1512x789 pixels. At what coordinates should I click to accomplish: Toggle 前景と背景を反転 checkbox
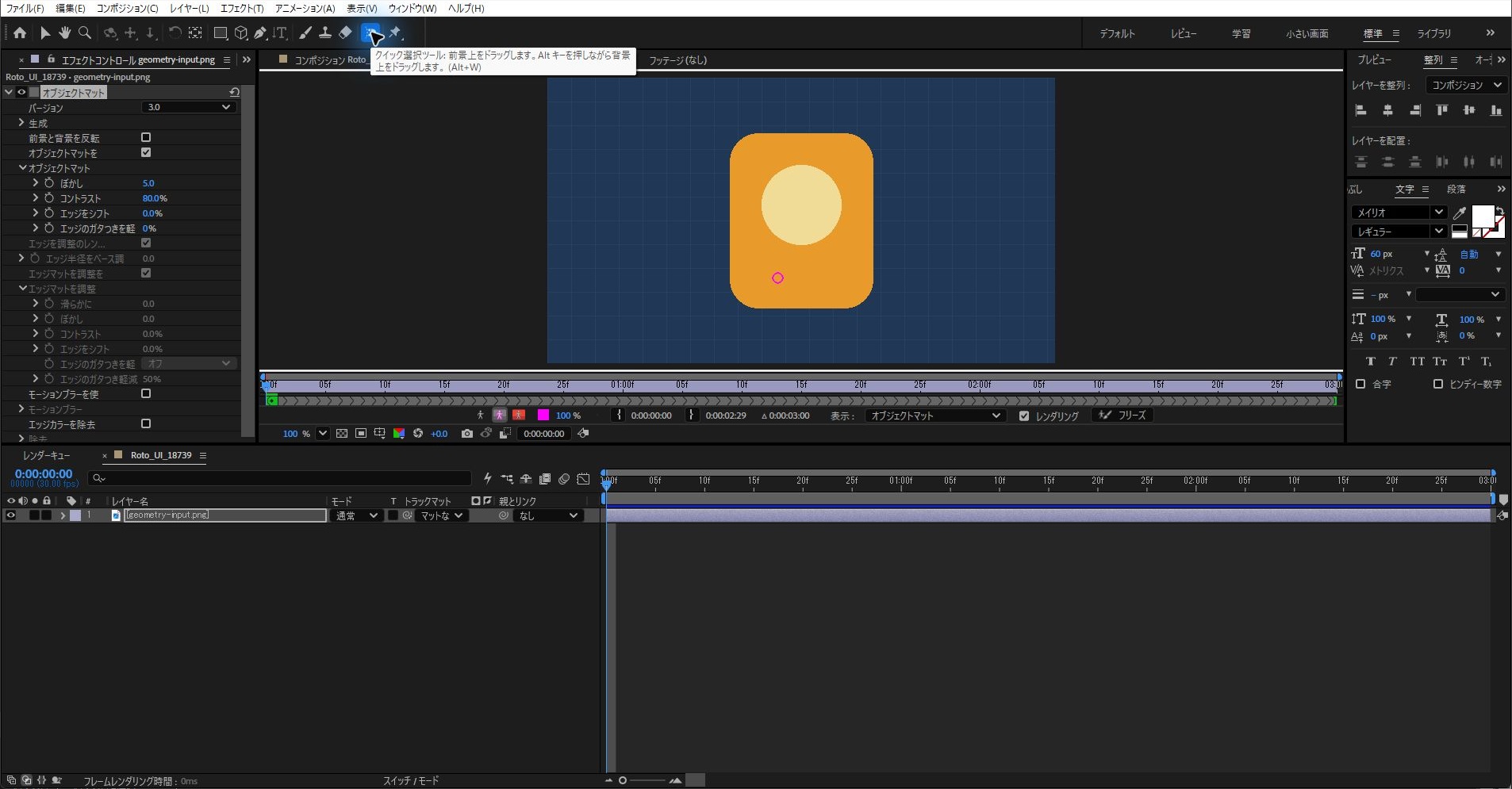pos(146,138)
